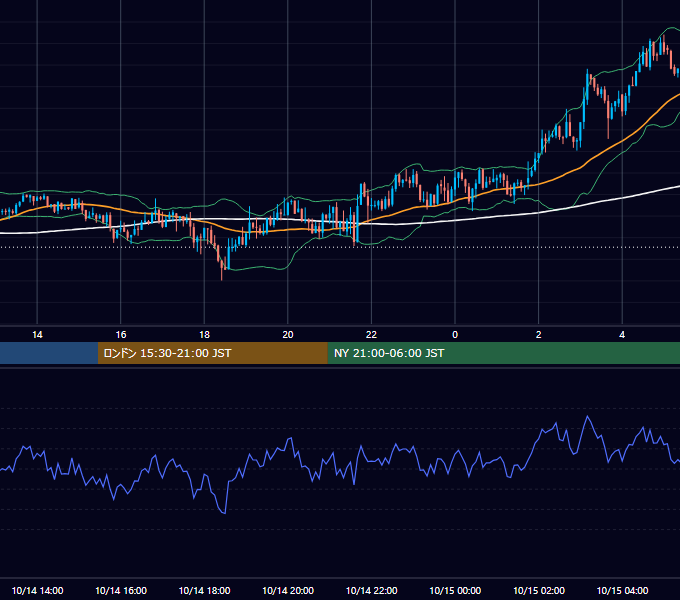Click the blue session bar before ロンドン
Image resolution: width=680 pixels, height=600 pixels.
tap(49, 353)
